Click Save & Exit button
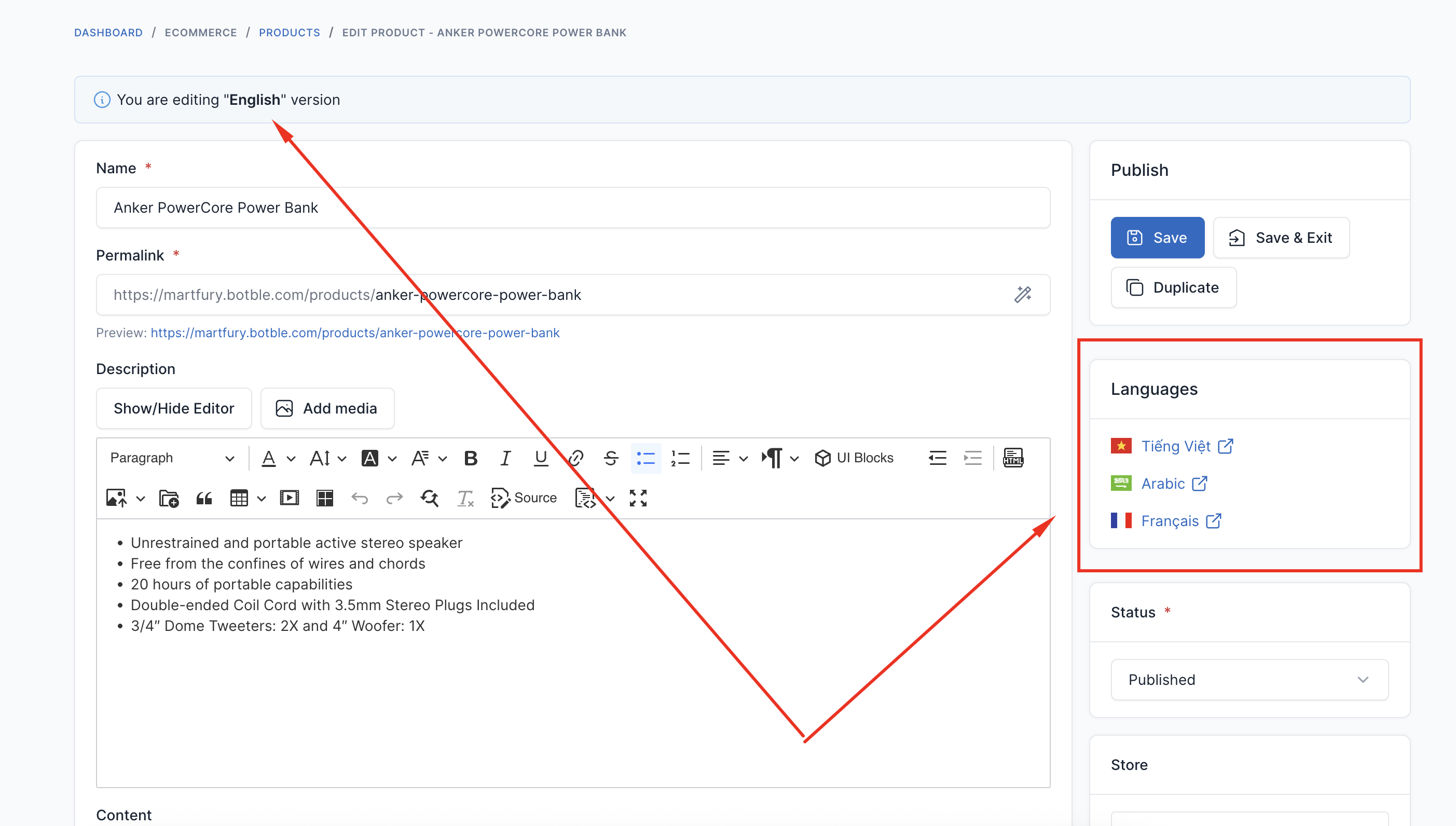 [x=1281, y=238]
